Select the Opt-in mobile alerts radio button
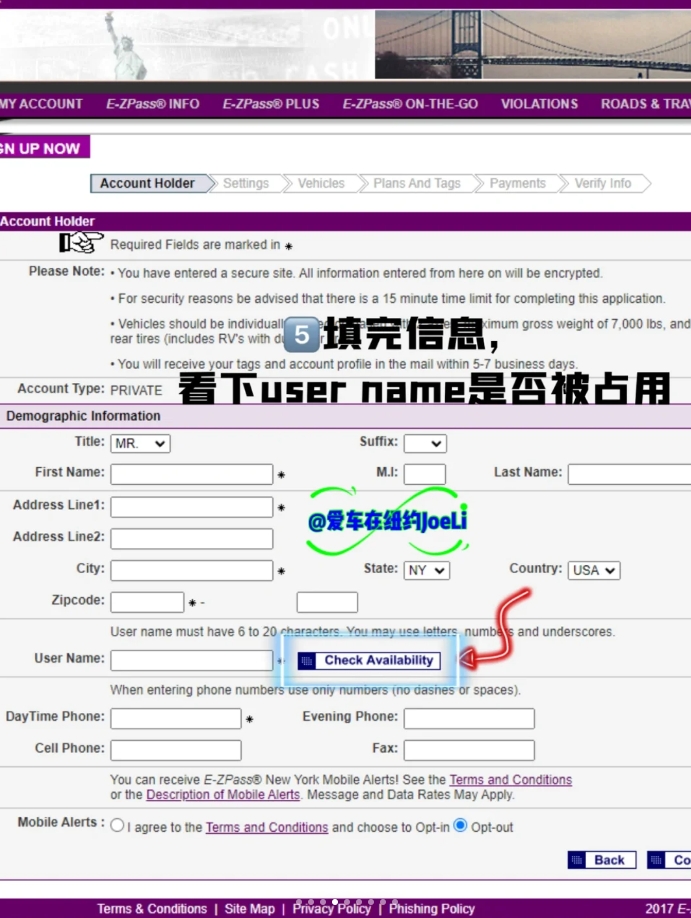 click(117, 825)
